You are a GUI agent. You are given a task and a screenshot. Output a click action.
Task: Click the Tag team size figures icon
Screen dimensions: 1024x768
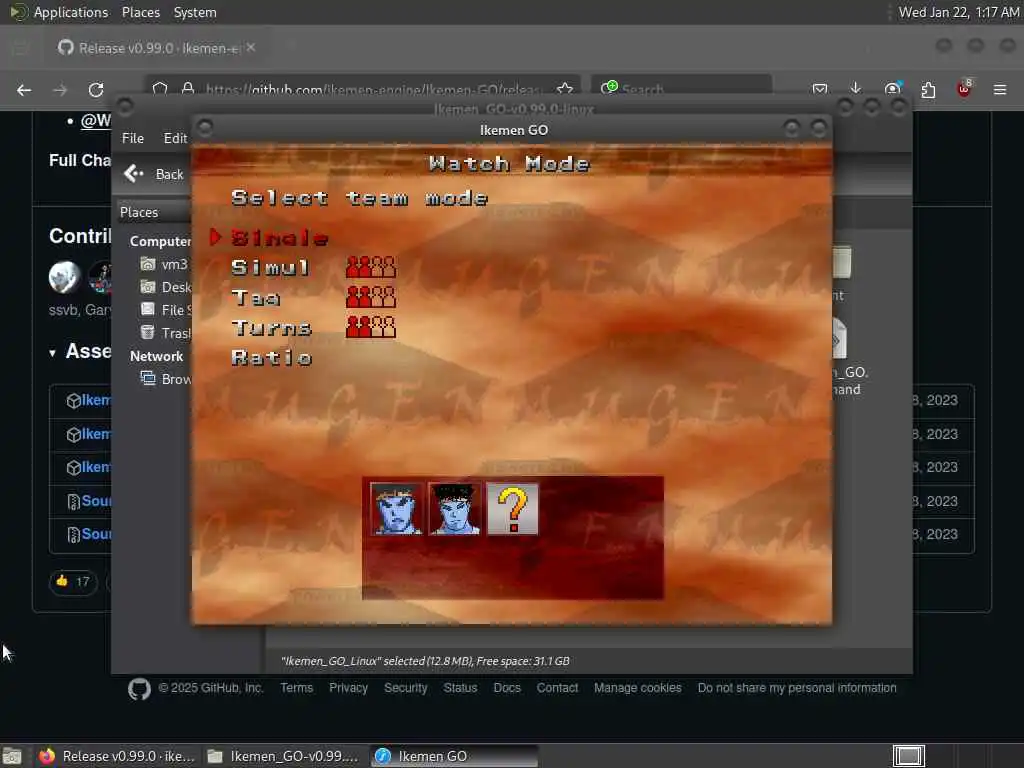point(370,297)
